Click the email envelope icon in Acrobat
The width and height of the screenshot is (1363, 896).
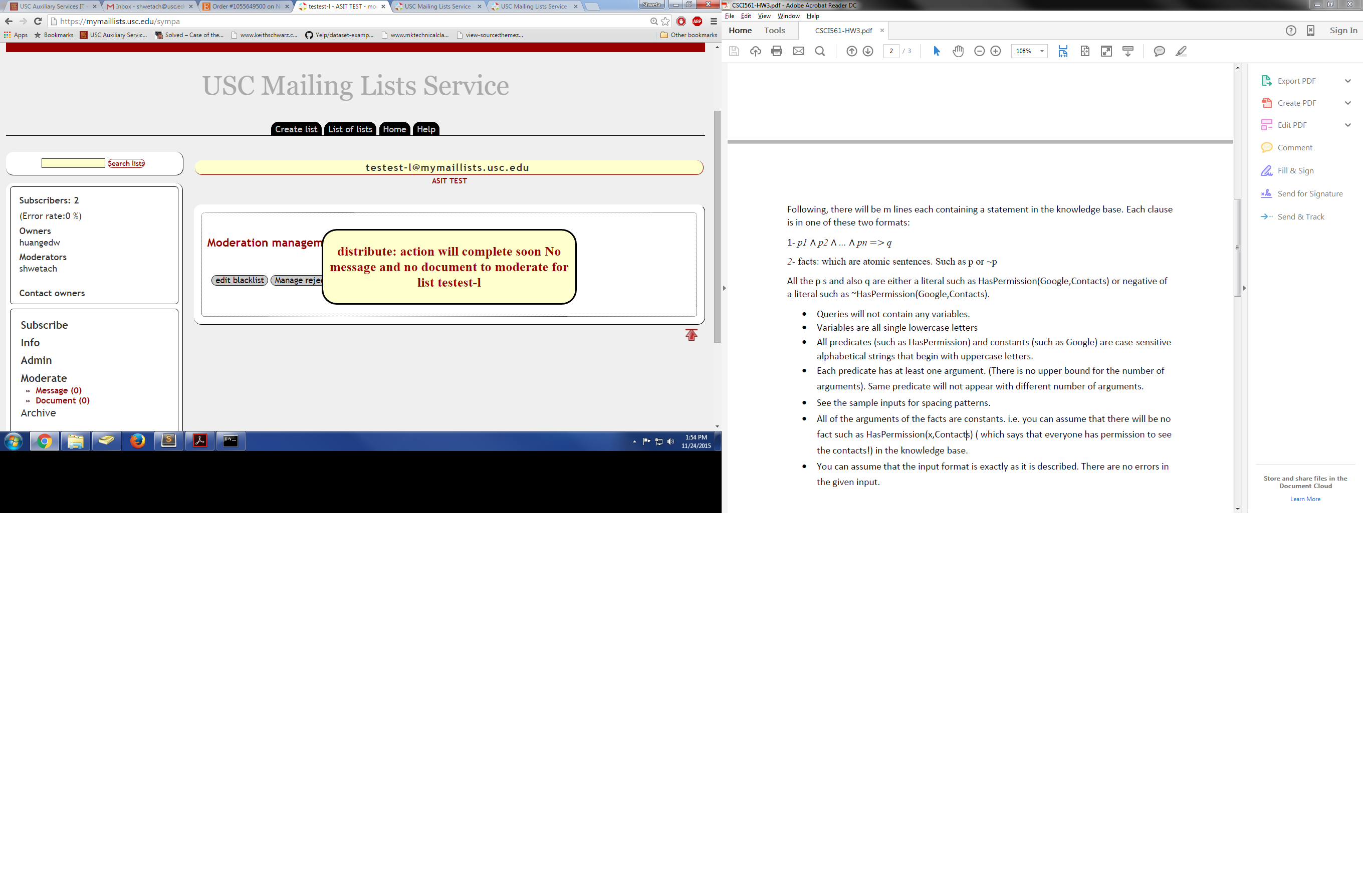pos(798,51)
